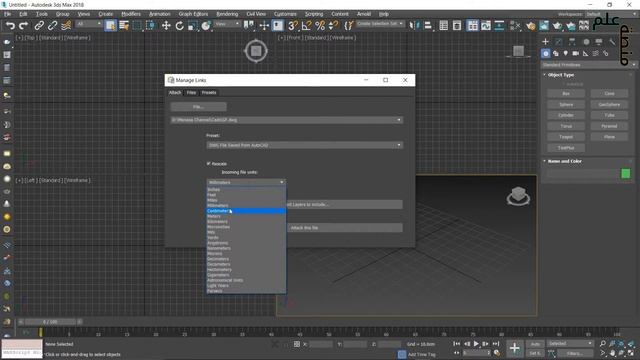Select the Lights category icon
This screenshot has width=640, height=360.
point(565,53)
